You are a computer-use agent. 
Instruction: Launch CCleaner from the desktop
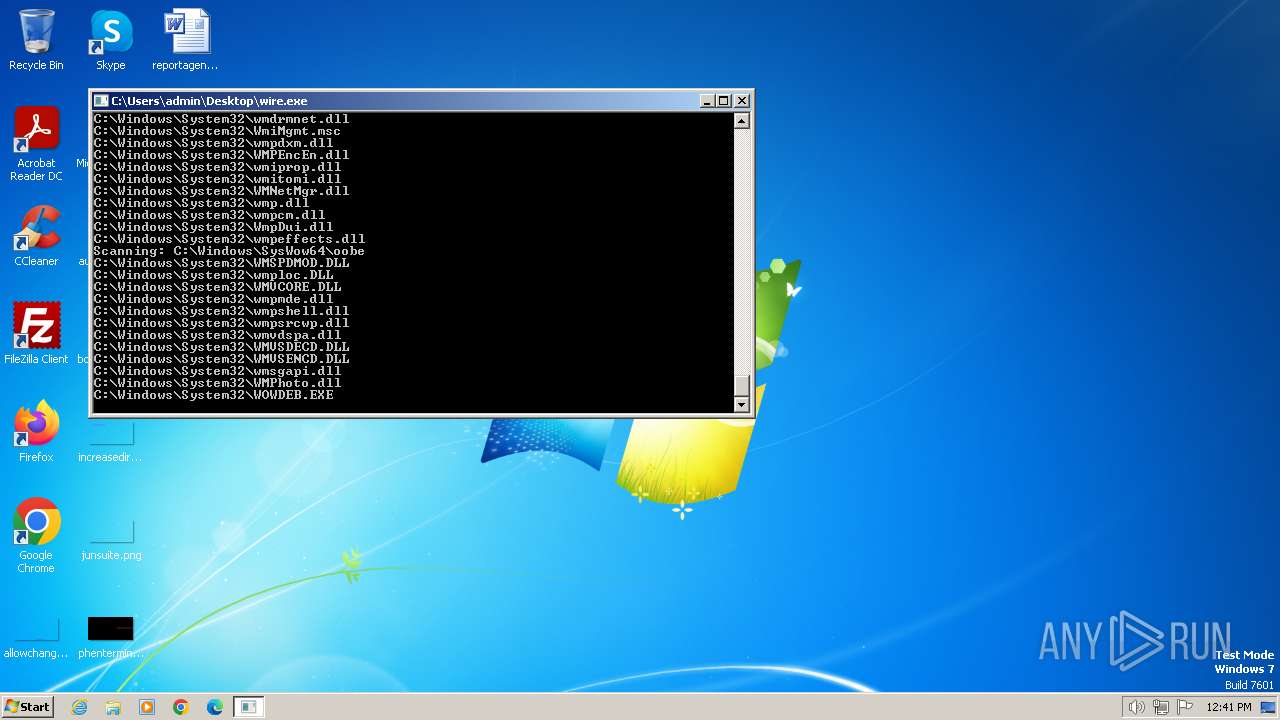tap(36, 236)
